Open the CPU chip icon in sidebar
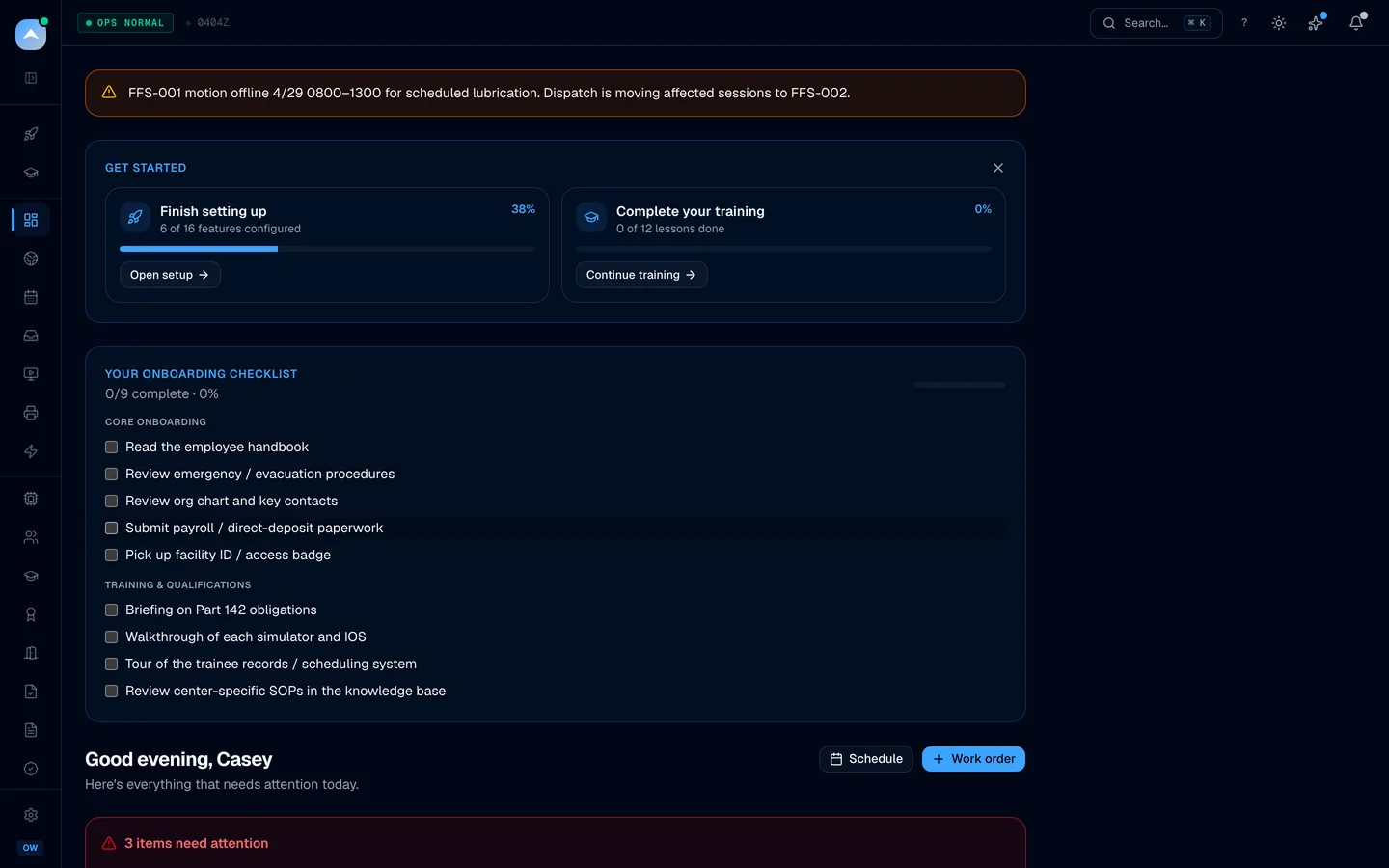1389x868 pixels. 31,499
